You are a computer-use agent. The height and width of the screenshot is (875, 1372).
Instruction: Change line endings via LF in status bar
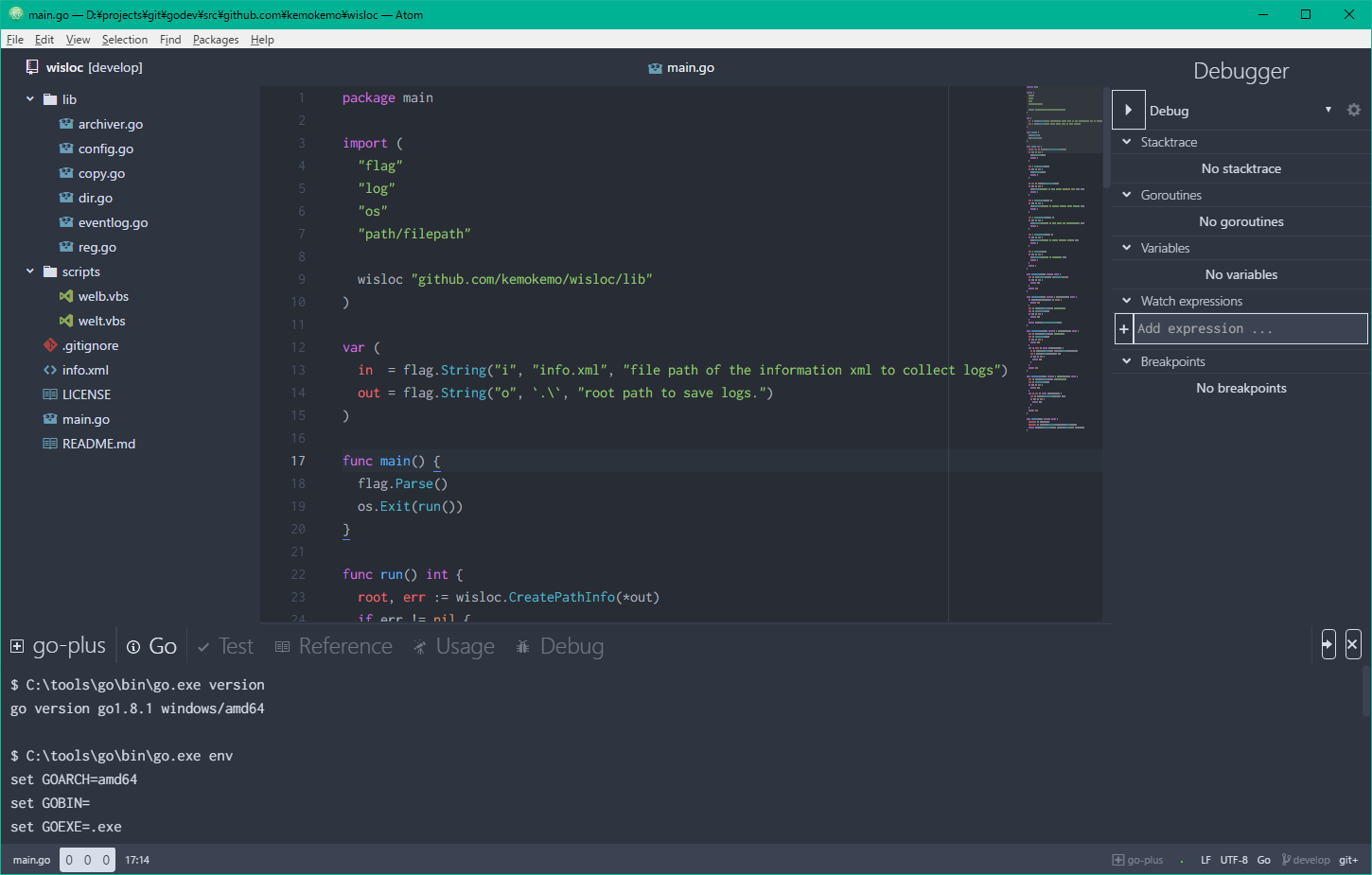1205,859
